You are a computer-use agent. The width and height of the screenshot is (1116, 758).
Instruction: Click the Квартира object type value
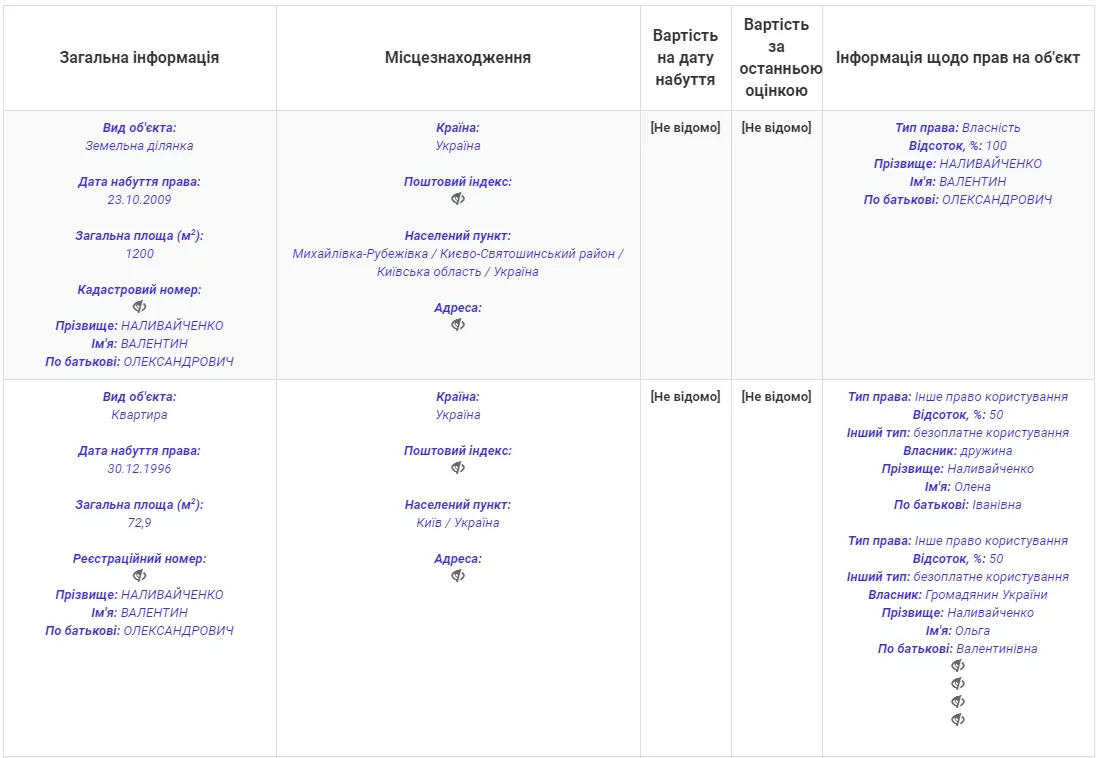tap(139, 415)
